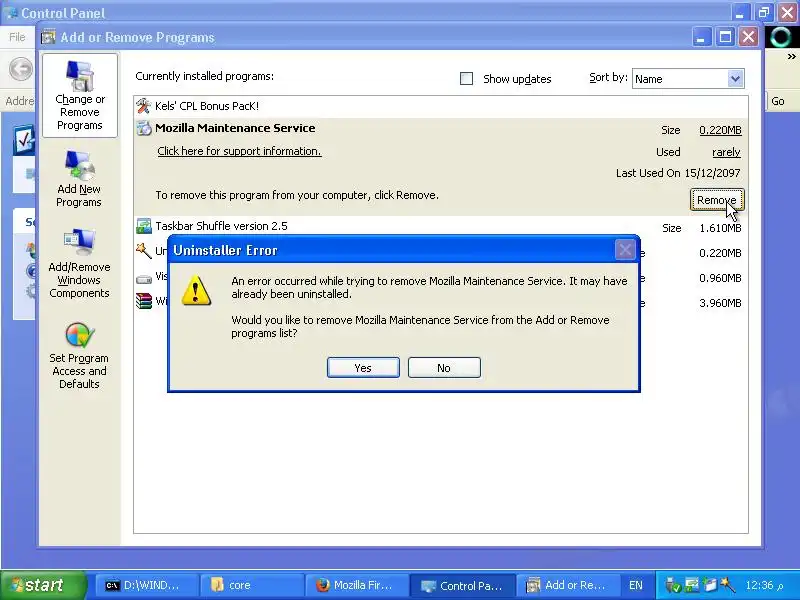Click Yes in Uninstaller Error dialog
800x600 pixels.
point(363,368)
